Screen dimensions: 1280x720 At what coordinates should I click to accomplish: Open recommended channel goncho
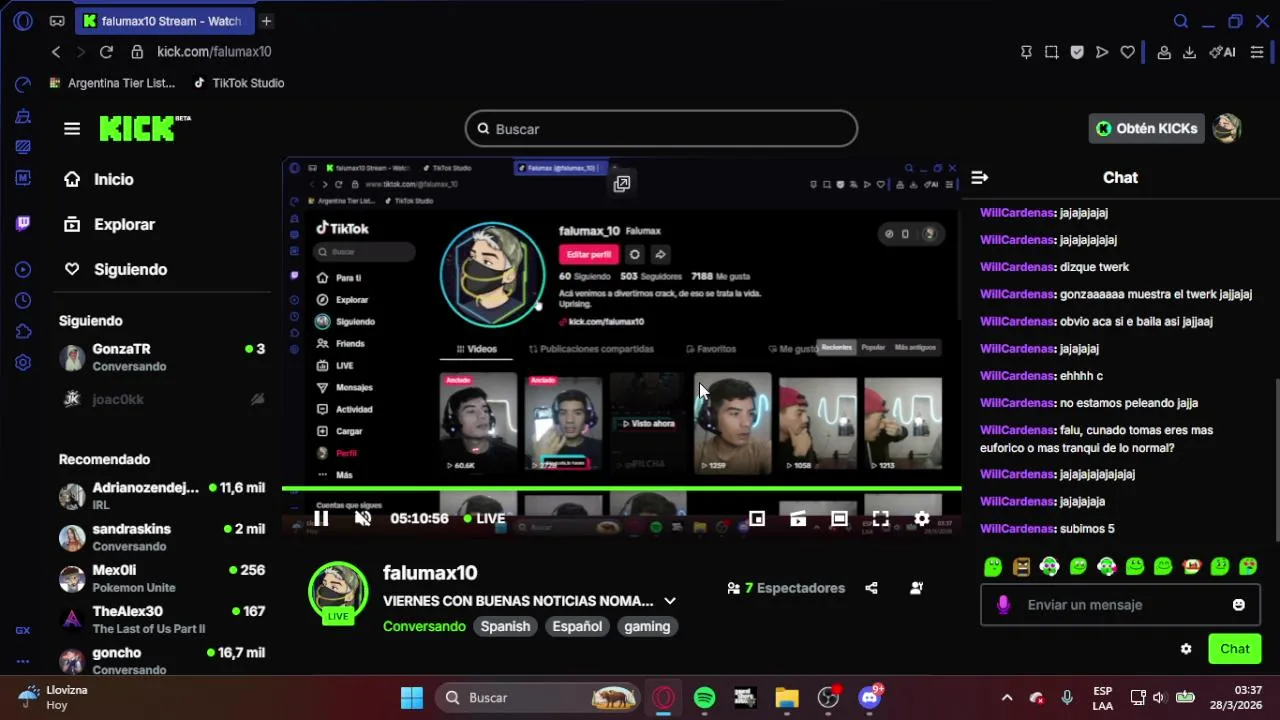pyautogui.click(x=162, y=660)
